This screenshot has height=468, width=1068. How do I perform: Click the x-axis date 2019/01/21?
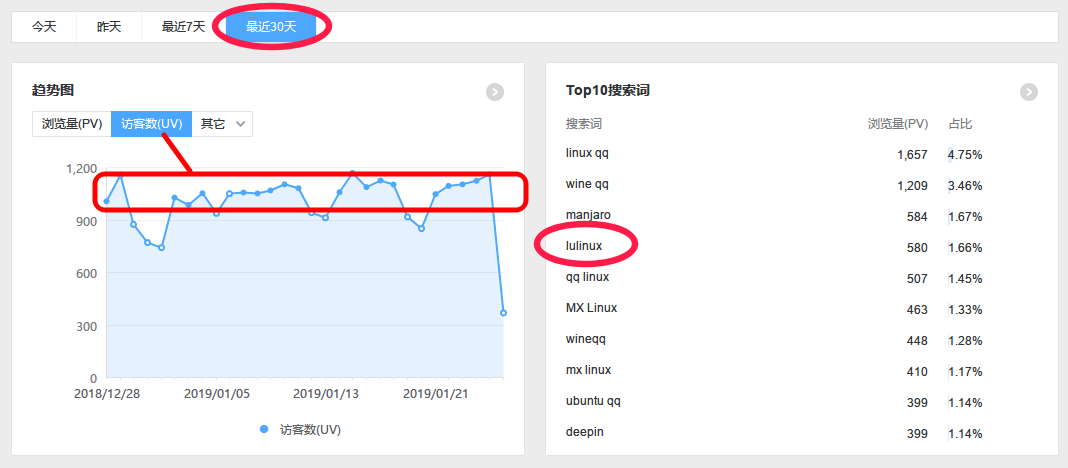436,394
